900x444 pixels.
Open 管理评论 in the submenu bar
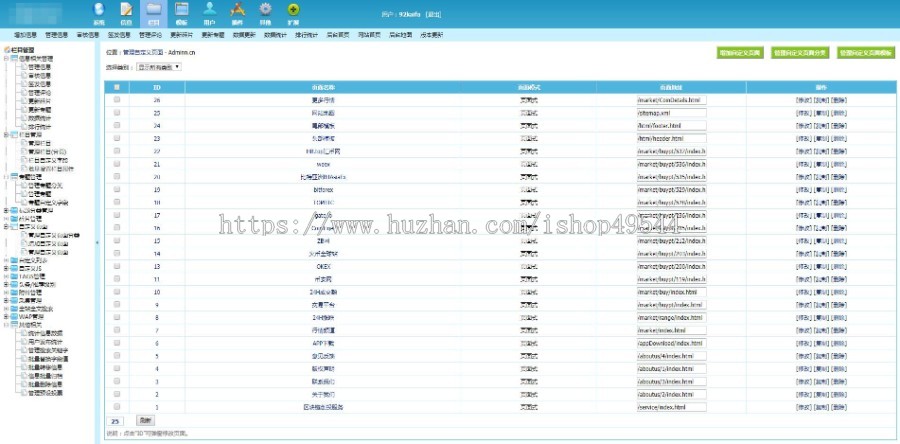click(x=150, y=35)
